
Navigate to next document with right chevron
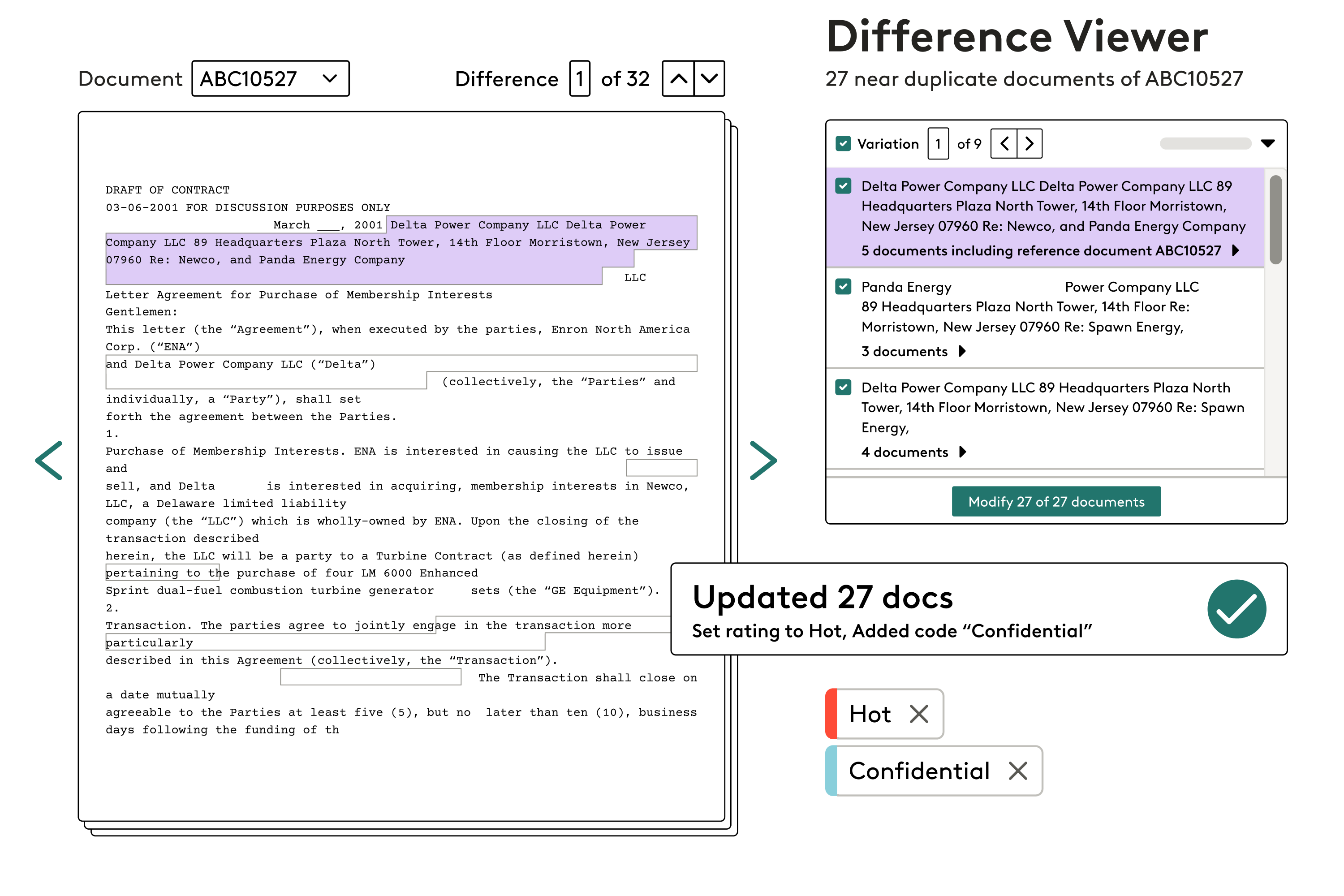pyautogui.click(x=763, y=460)
